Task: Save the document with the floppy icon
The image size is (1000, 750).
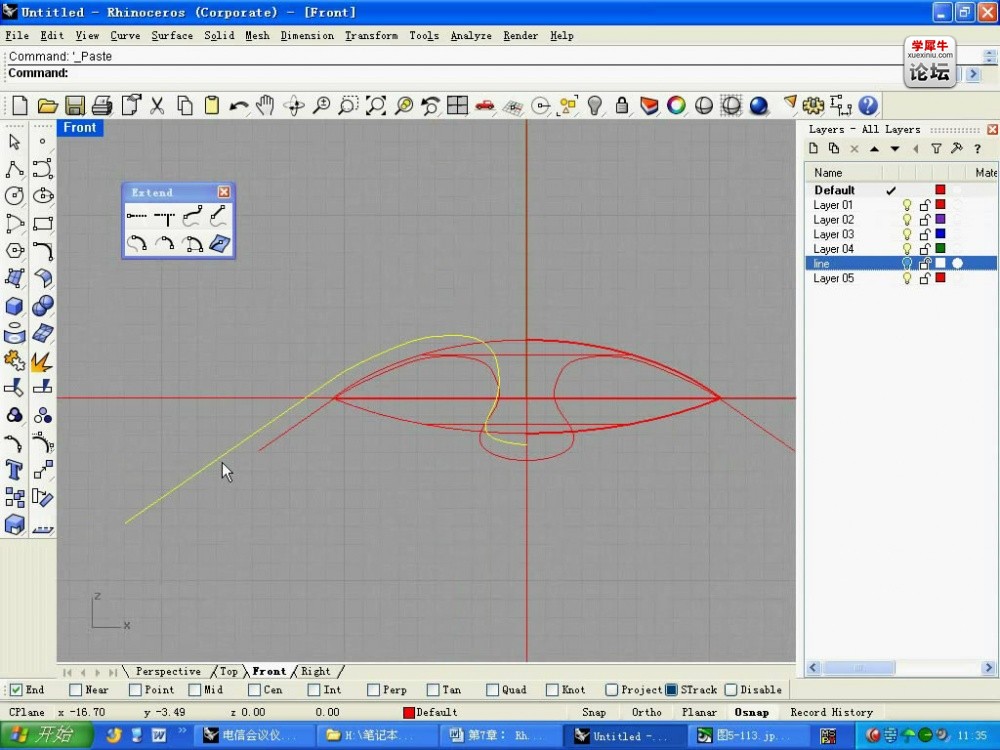Action: click(75, 105)
